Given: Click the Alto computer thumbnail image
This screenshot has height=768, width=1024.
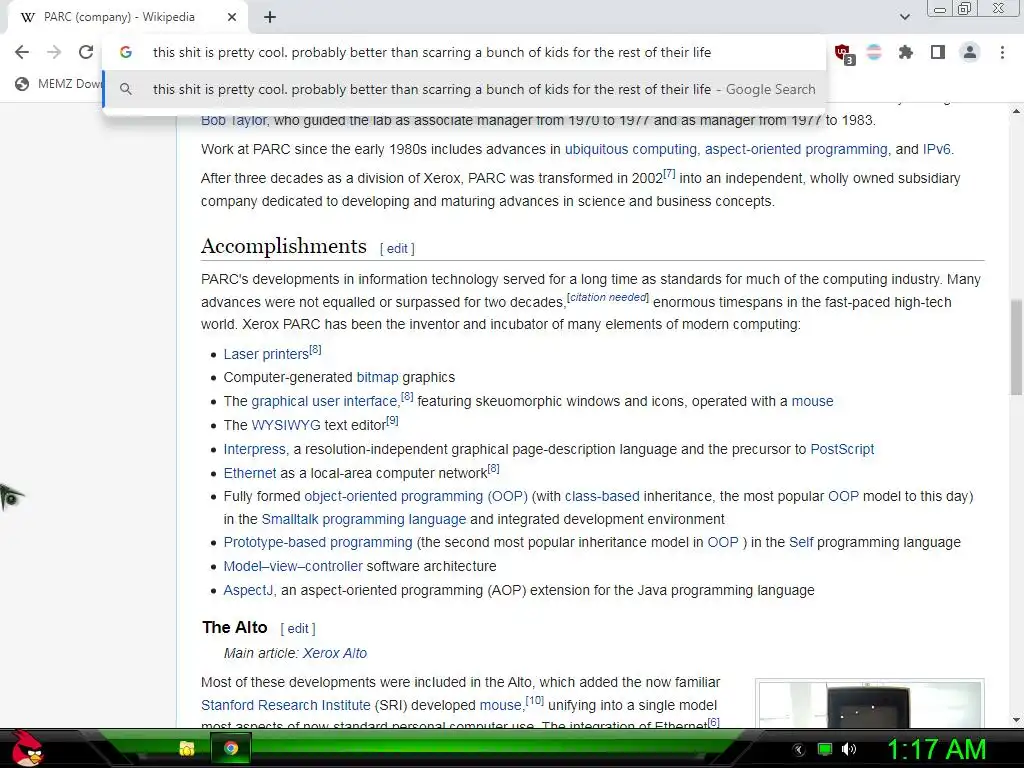Looking at the screenshot, I should [x=869, y=704].
